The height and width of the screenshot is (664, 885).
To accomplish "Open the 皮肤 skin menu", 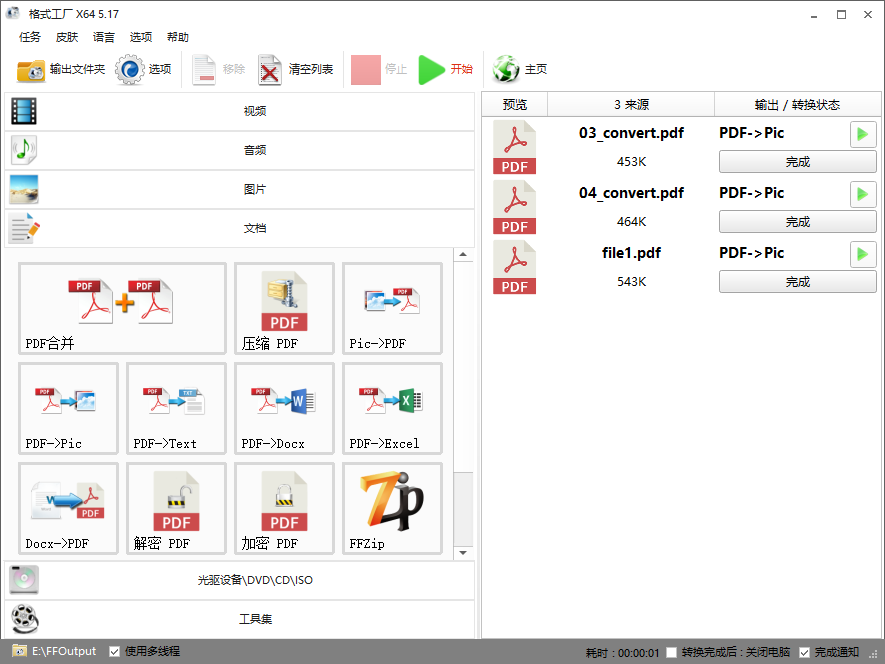I will [67, 37].
